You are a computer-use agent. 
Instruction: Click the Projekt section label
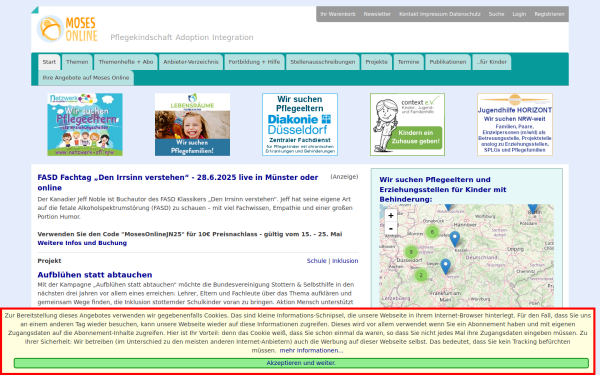[x=49, y=261]
